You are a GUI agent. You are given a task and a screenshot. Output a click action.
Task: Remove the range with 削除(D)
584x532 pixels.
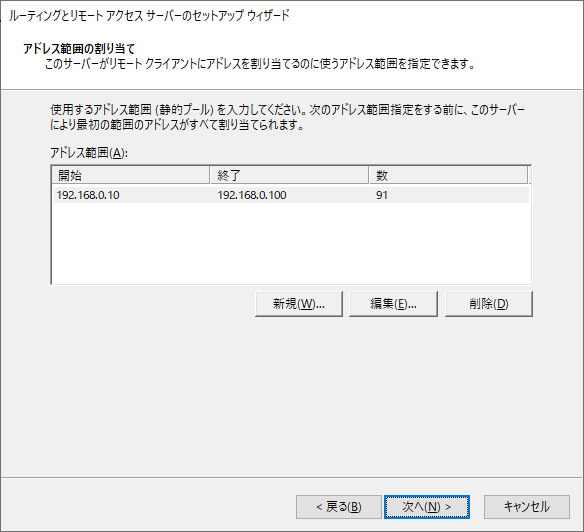[489, 304]
